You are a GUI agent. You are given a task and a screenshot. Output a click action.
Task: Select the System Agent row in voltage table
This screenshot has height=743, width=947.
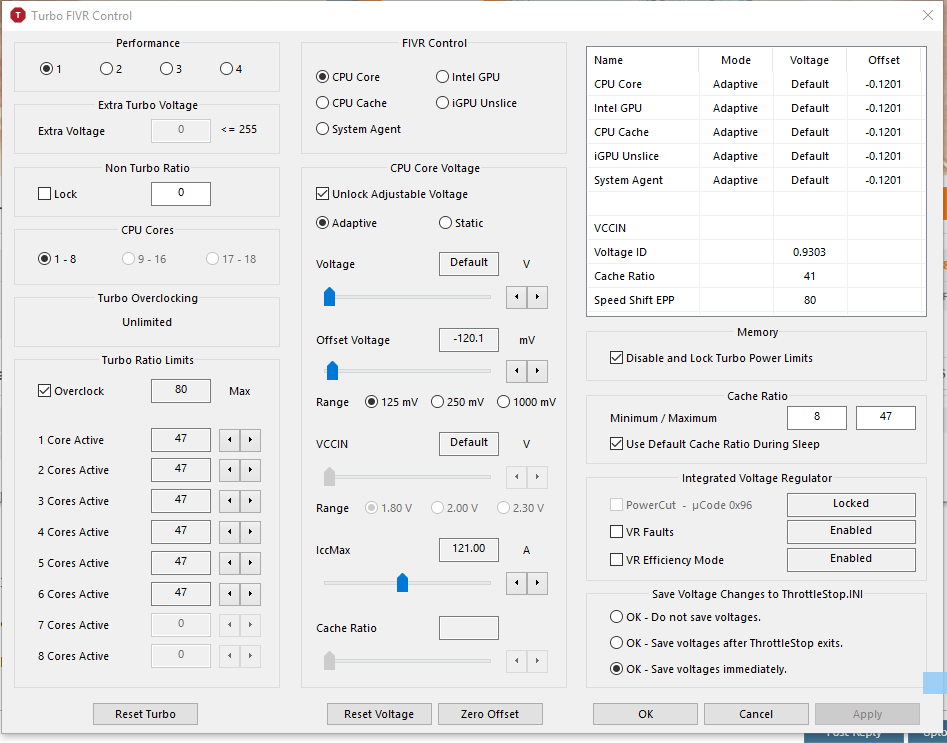[x=756, y=180]
